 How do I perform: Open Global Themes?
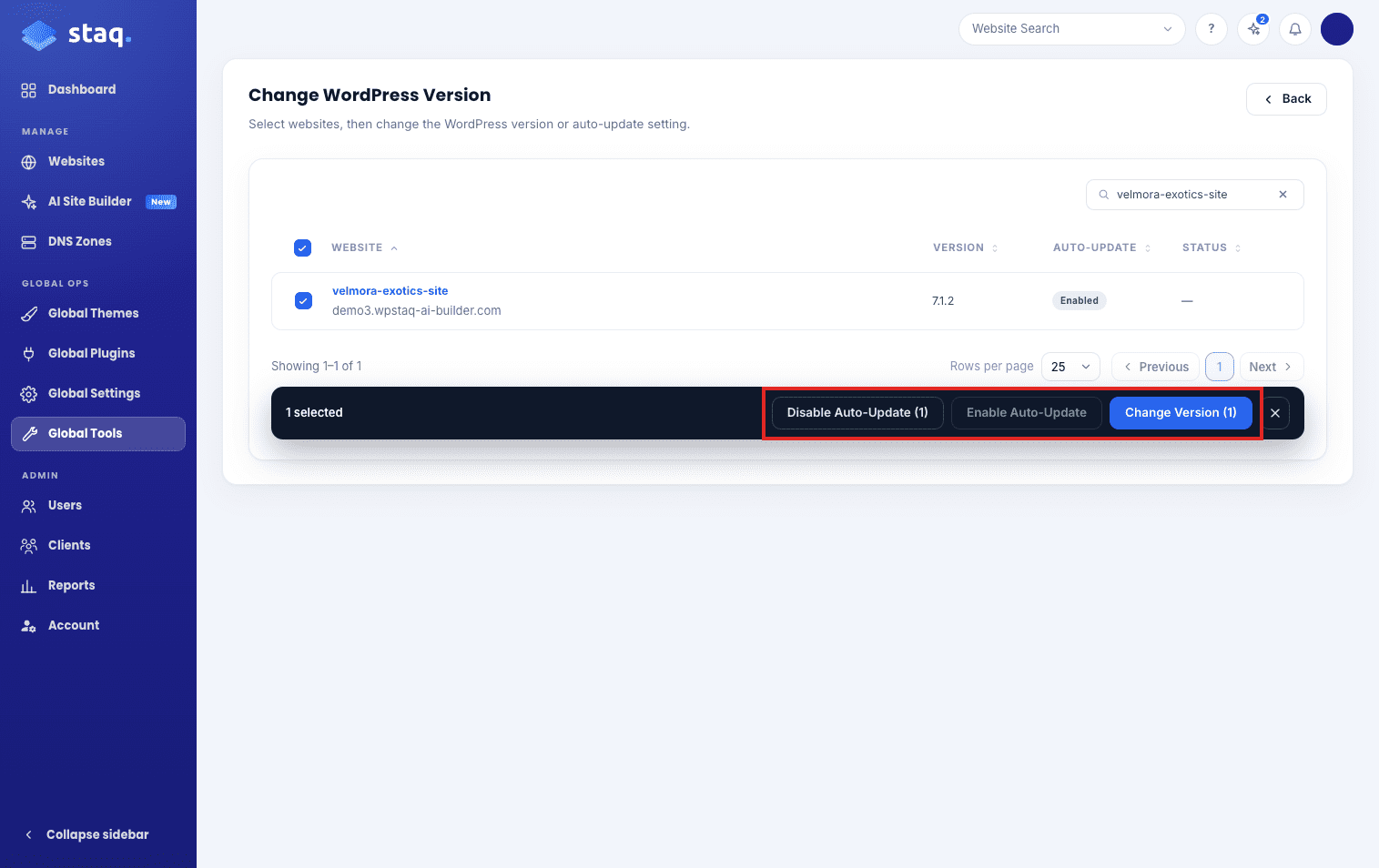(x=98, y=313)
